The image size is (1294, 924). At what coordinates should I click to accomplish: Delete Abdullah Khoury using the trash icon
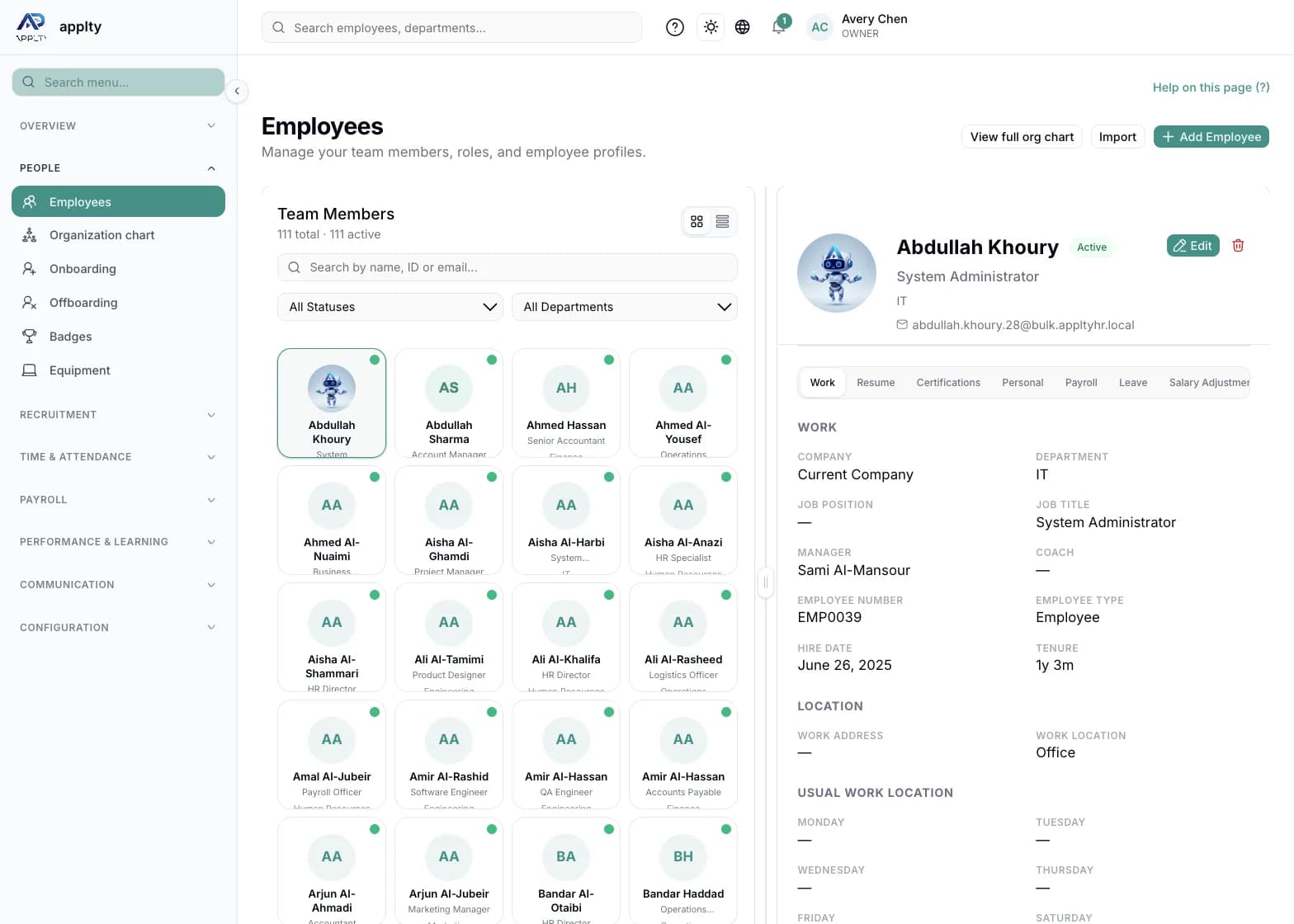click(1238, 246)
